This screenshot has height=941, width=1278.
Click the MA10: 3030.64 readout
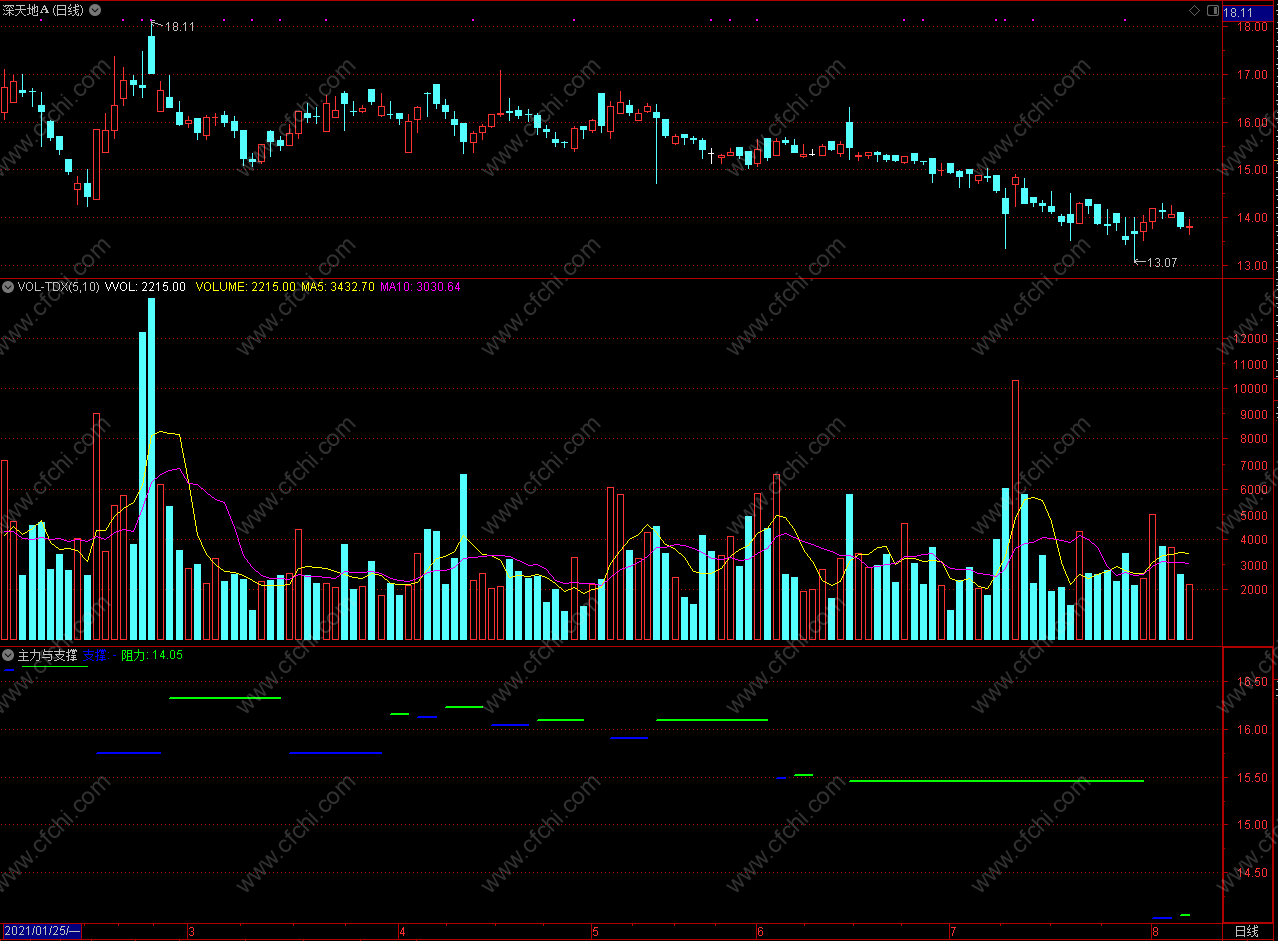coord(421,286)
